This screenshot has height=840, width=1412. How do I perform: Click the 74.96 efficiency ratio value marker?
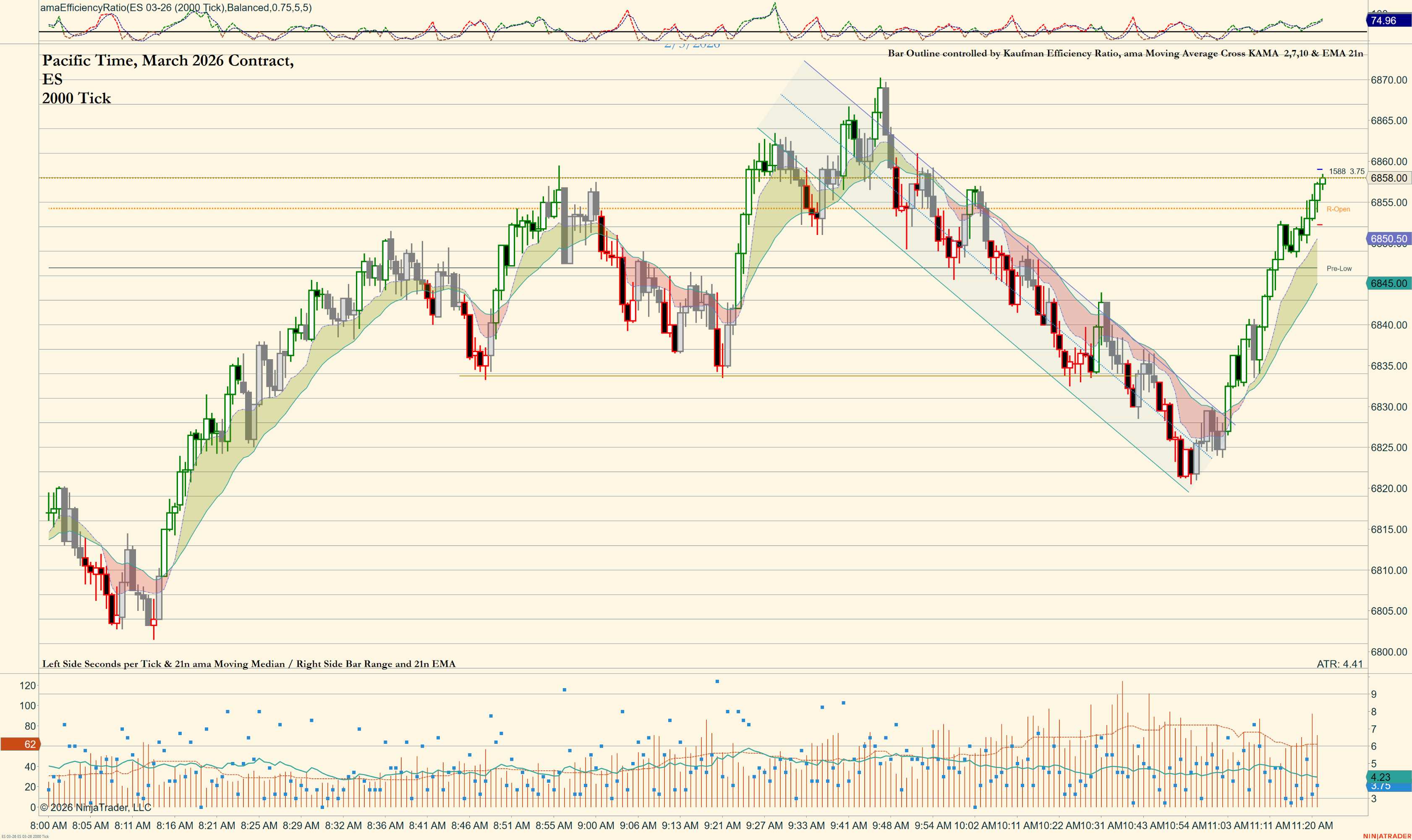point(1388,21)
